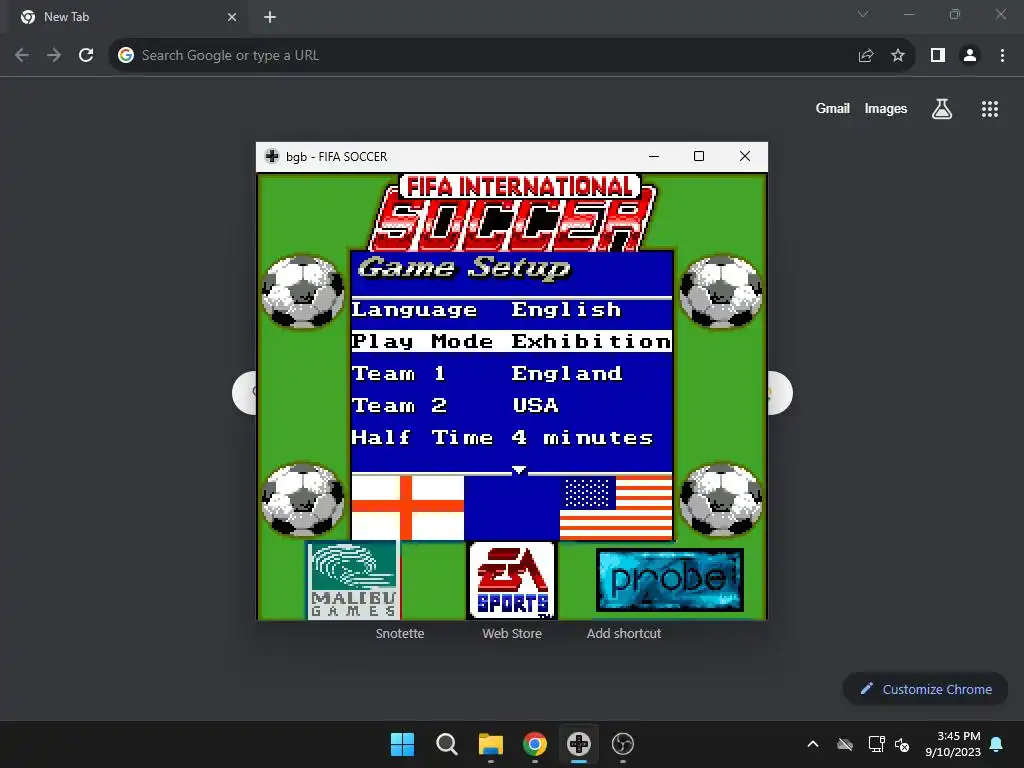1024x768 pixels.
Task: Open File Explorer from taskbar
Action: tap(490, 744)
